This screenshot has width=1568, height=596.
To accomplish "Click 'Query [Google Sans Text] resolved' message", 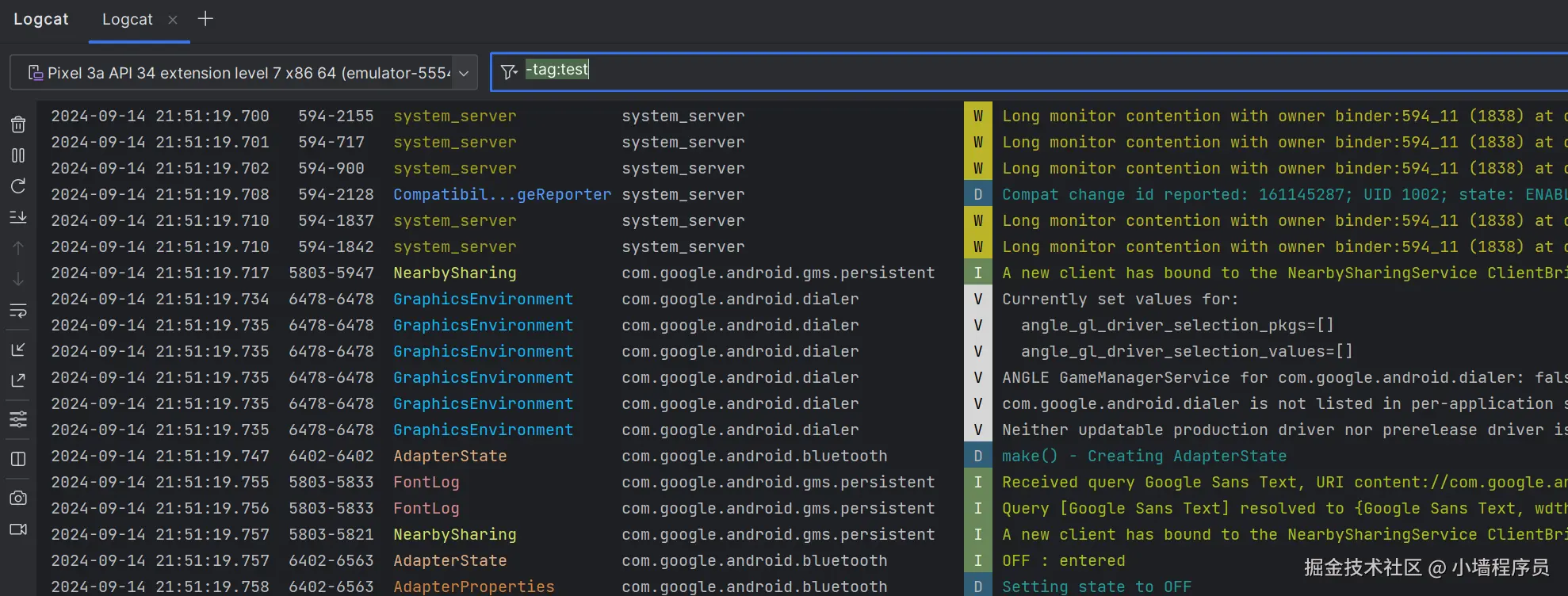I will click(1284, 508).
